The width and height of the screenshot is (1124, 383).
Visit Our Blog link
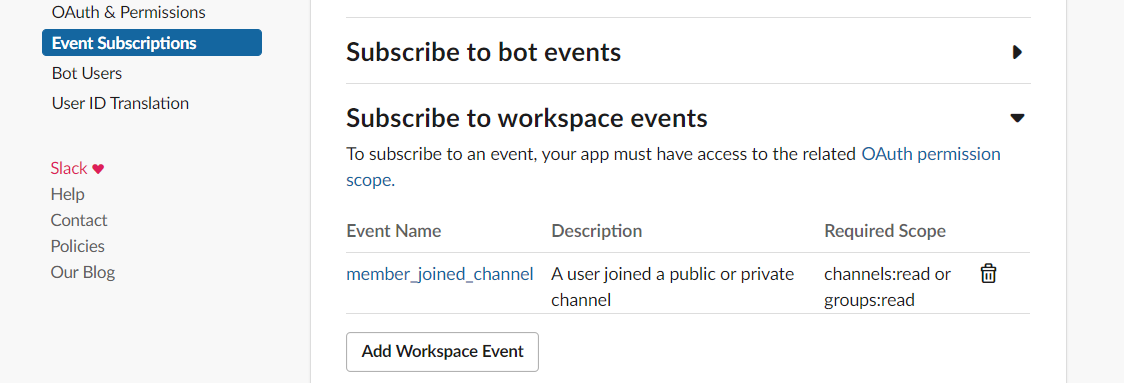tap(82, 272)
